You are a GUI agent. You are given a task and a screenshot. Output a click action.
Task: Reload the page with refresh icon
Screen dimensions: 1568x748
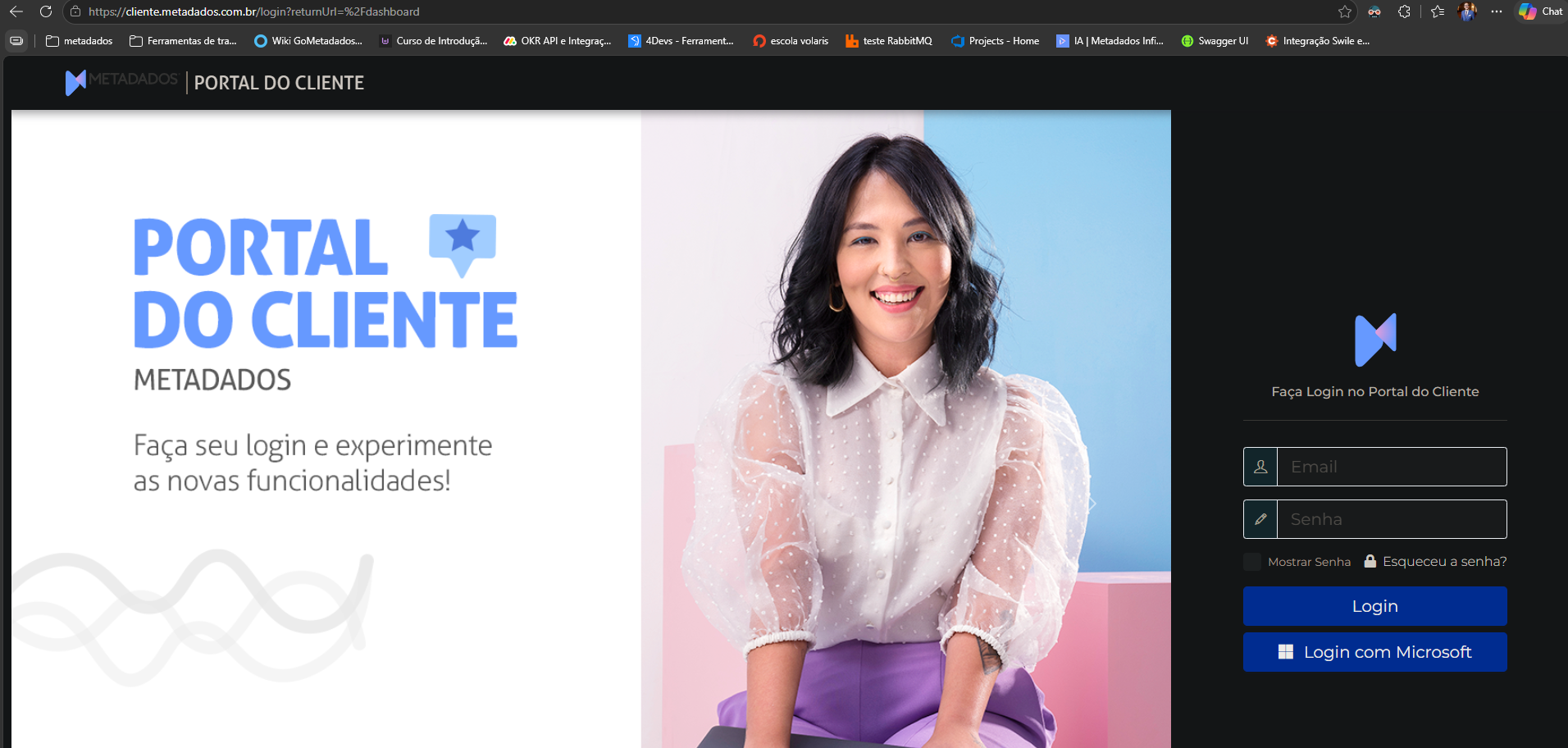[x=46, y=11]
